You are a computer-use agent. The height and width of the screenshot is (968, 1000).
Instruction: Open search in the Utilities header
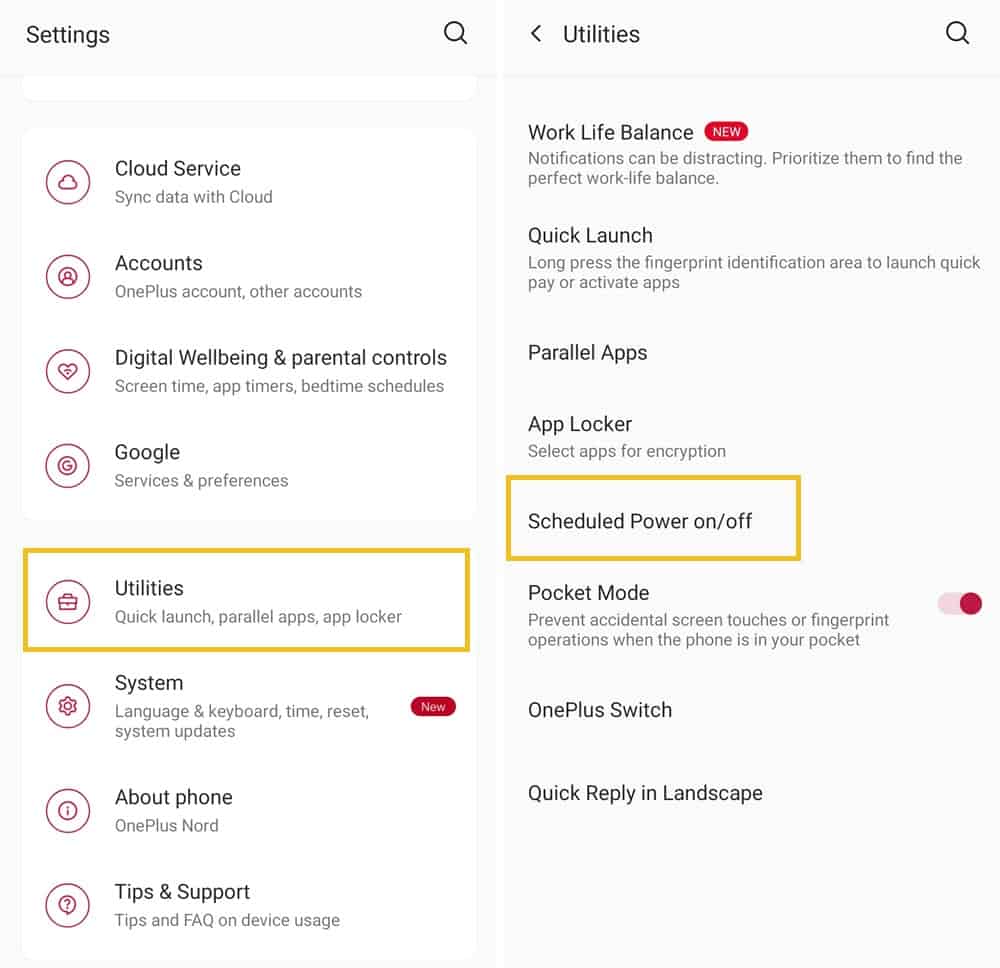click(957, 33)
